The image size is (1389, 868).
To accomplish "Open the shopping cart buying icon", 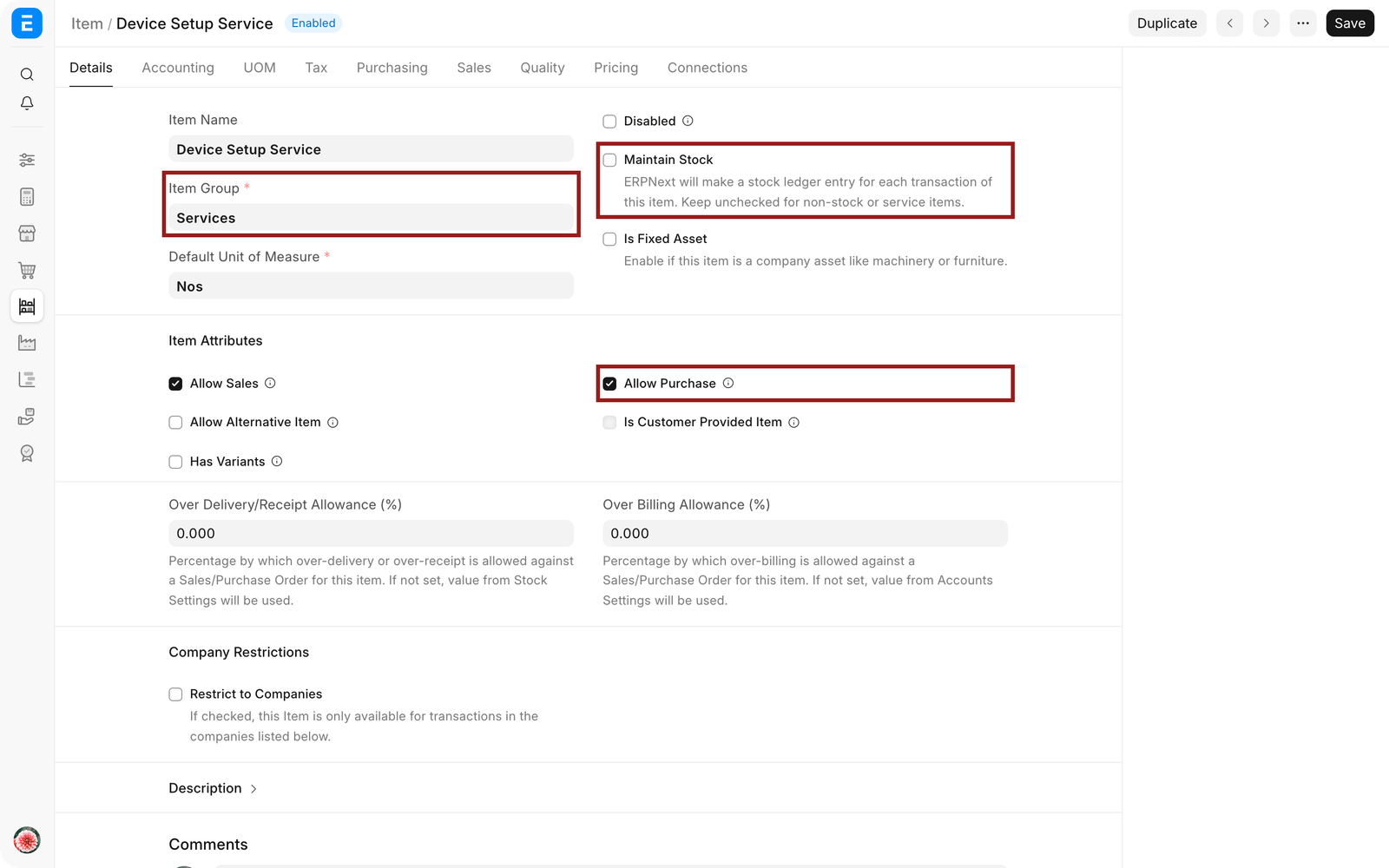I will pyautogui.click(x=27, y=270).
